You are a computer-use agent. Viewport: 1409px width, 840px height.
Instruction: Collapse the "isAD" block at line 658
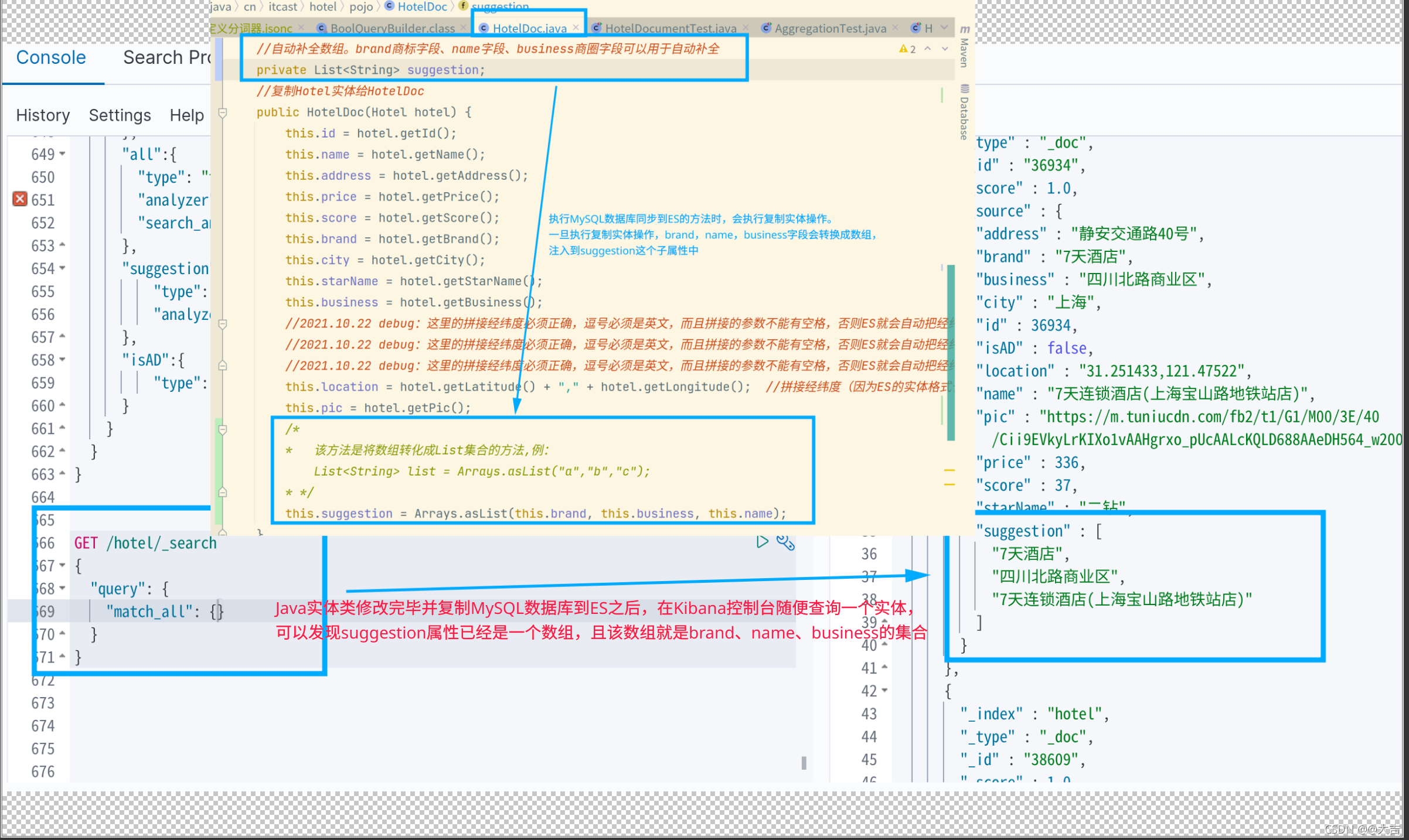pyautogui.click(x=62, y=360)
